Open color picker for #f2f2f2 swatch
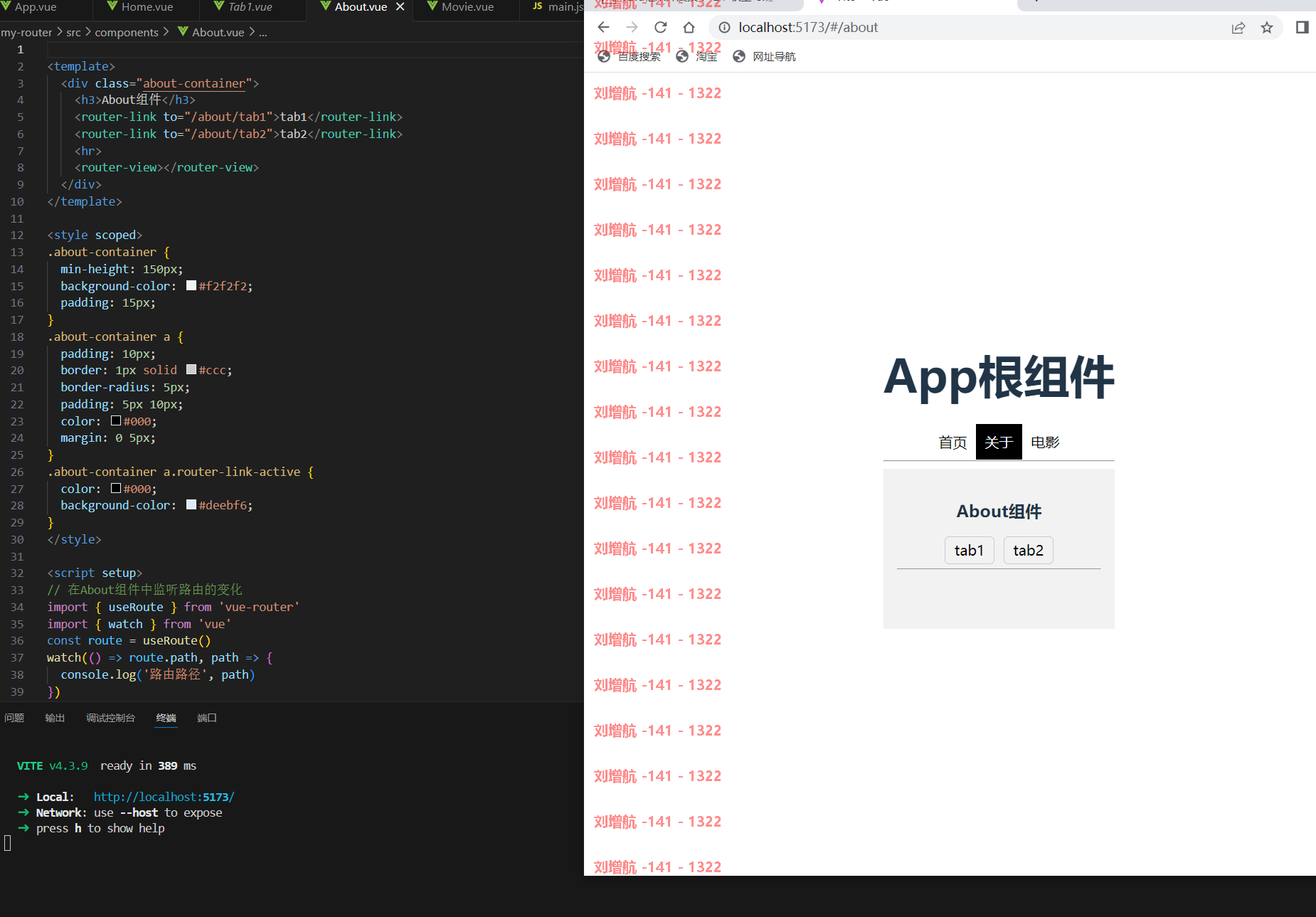Screen dimensions: 1316x917 pos(191,285)
